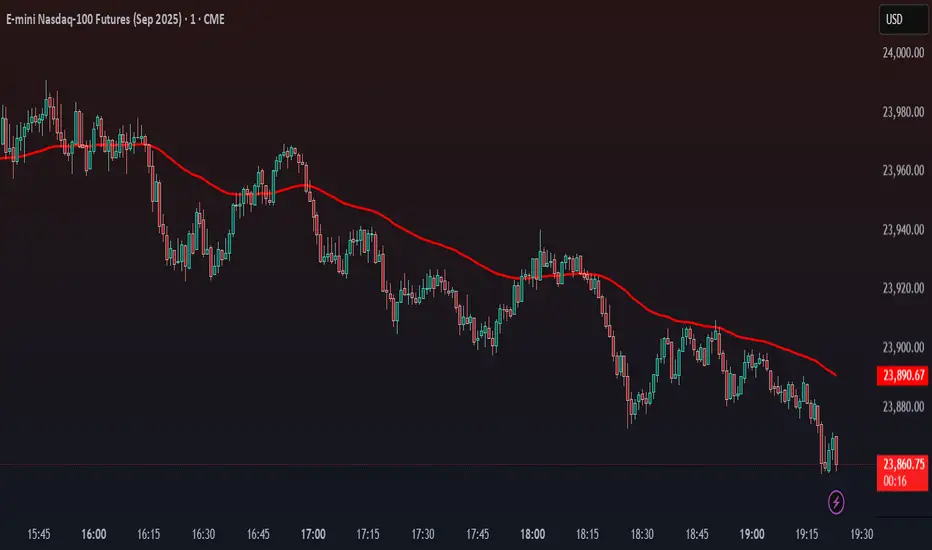Click the 23,880.00 price axis label
The image size is (932, 550).
tap(903, 407)
